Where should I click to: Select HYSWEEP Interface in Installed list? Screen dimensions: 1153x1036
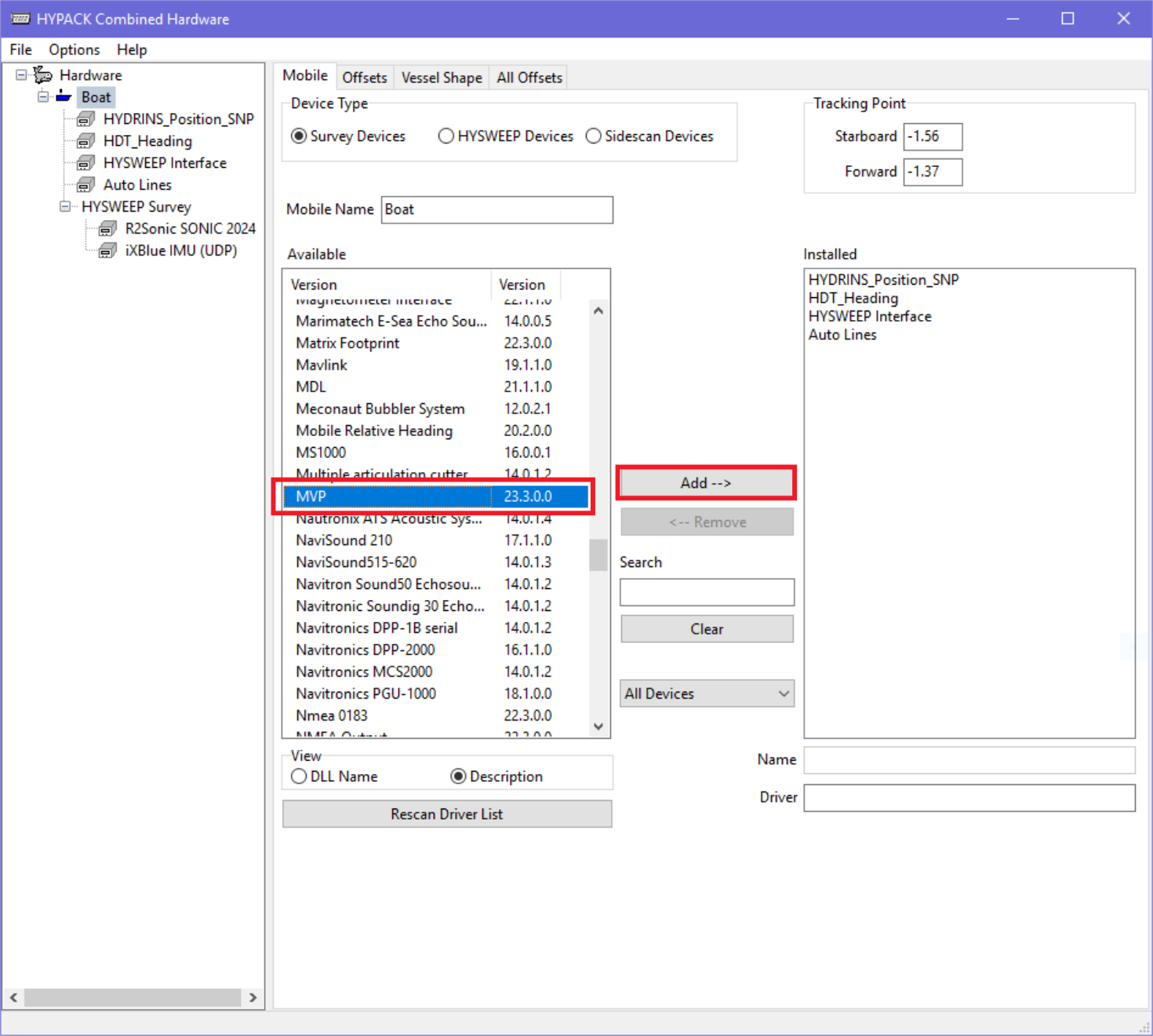pos(870,317)
